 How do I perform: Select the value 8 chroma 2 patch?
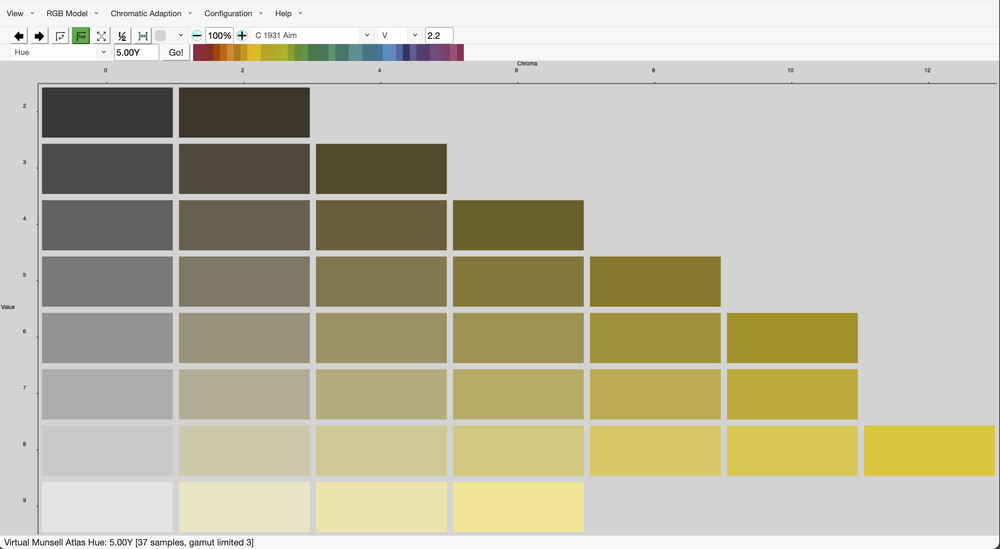244,451
